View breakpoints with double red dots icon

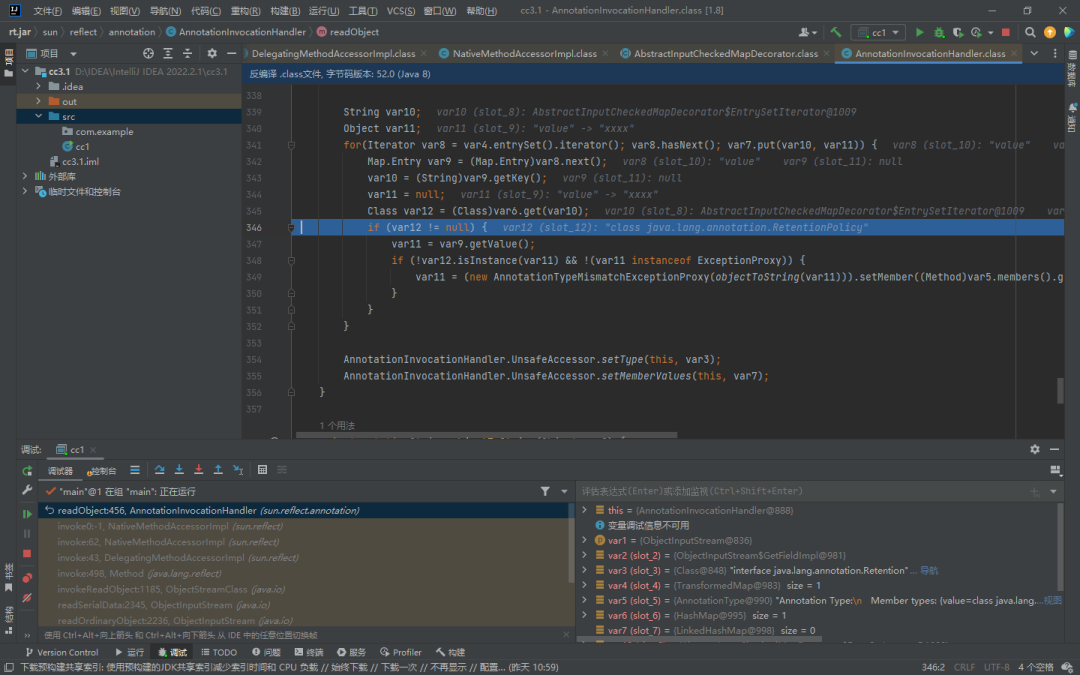point(27,577)
